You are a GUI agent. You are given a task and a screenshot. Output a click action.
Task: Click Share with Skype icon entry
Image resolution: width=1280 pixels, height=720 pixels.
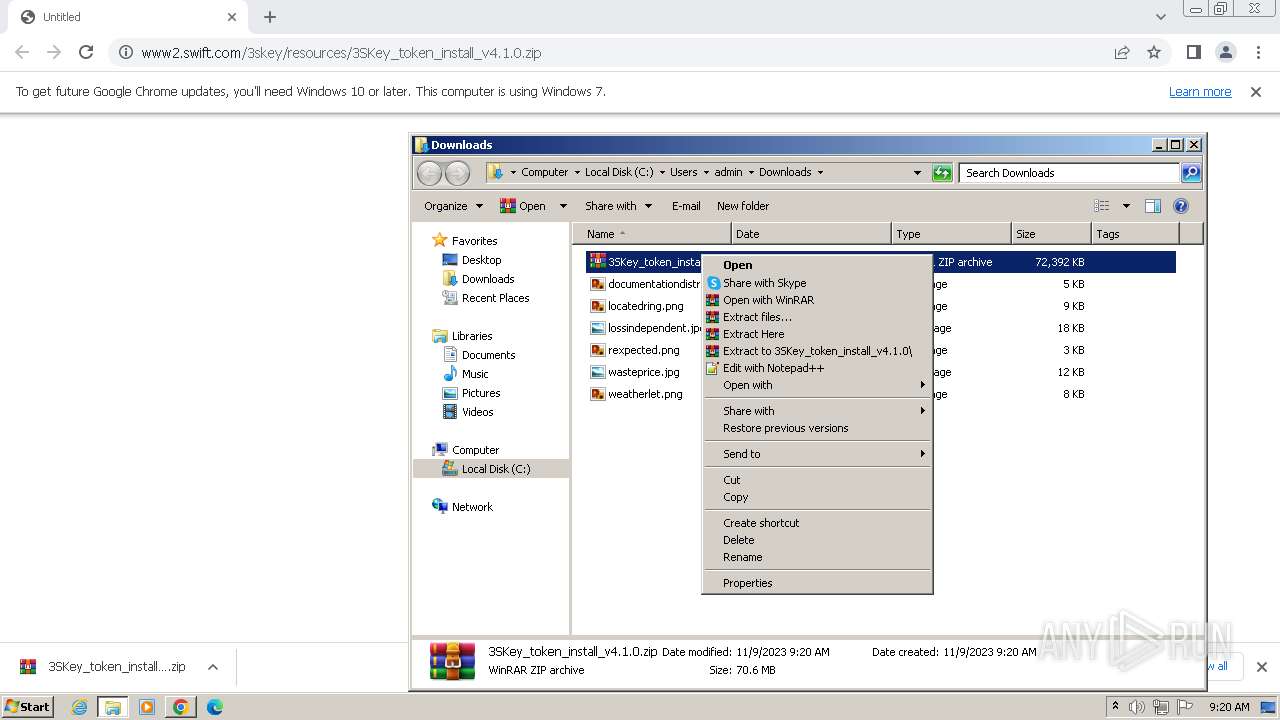tap(817, 283)
